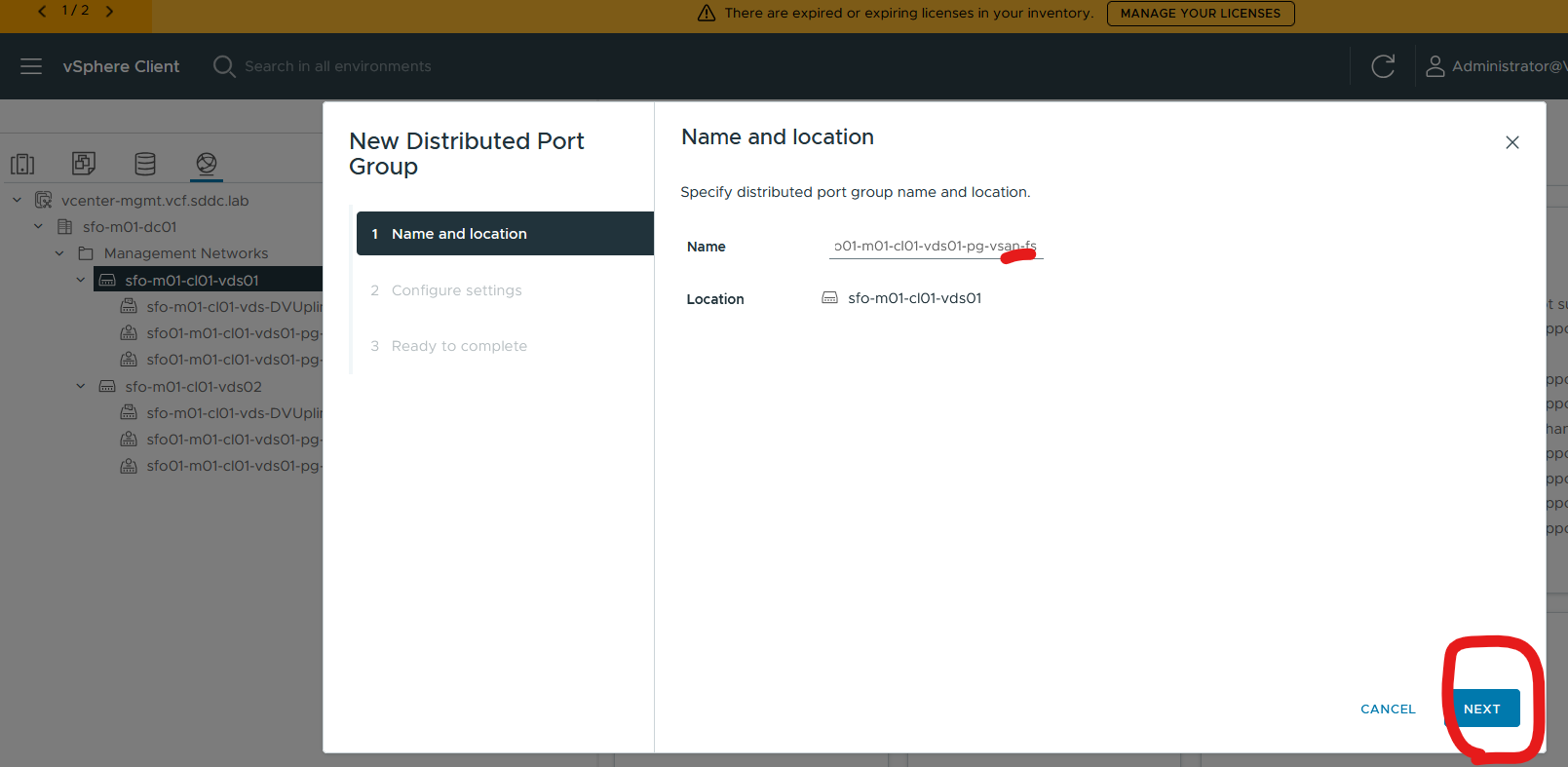Collapse the Management Networks folder

click(x=59, y=253)
